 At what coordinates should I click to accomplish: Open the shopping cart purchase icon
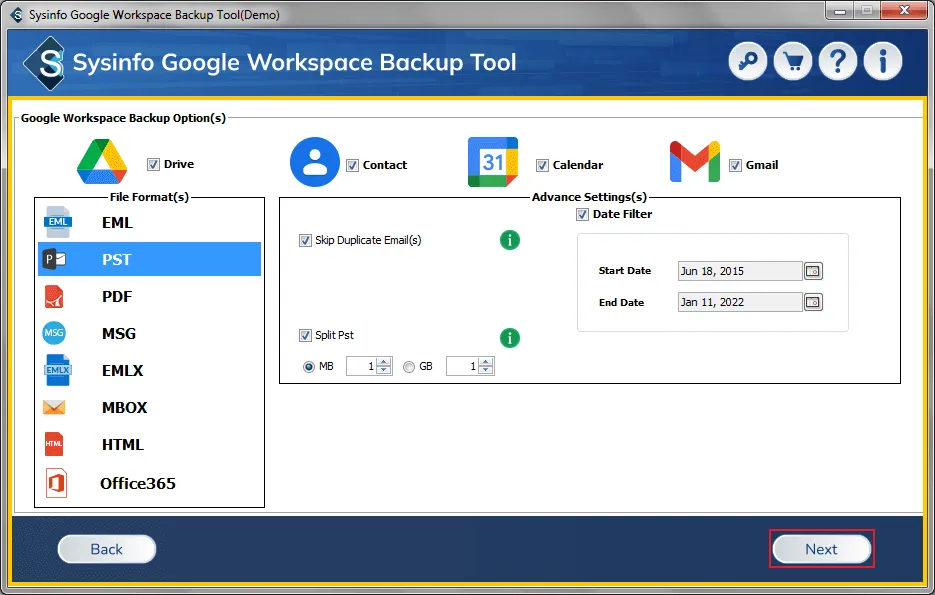click(x=793, y=62)
